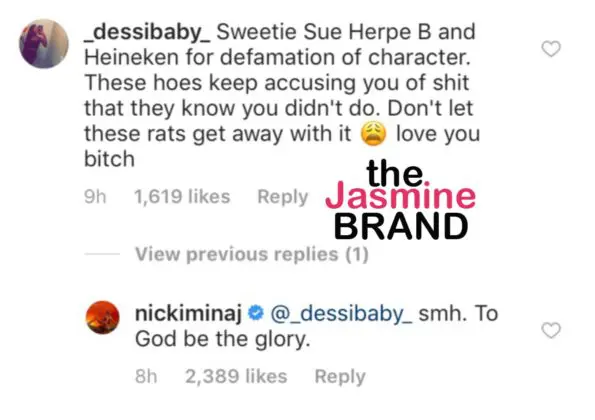This screenshot has height=420, width=595.
Task: Like nickiminaj's reply with the heart icon
Action: [551, 330]
